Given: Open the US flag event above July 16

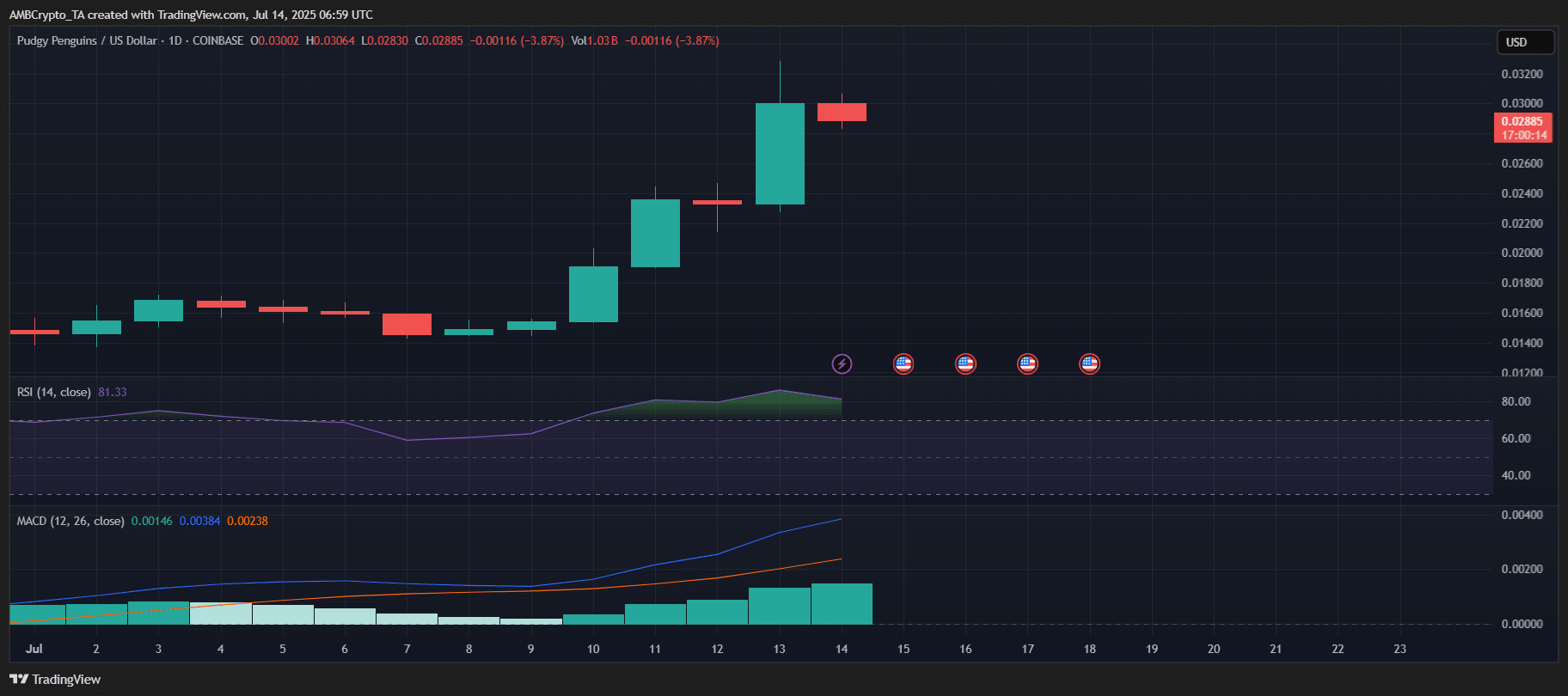Looking at the screenshot, I should [x=965, y=363].
